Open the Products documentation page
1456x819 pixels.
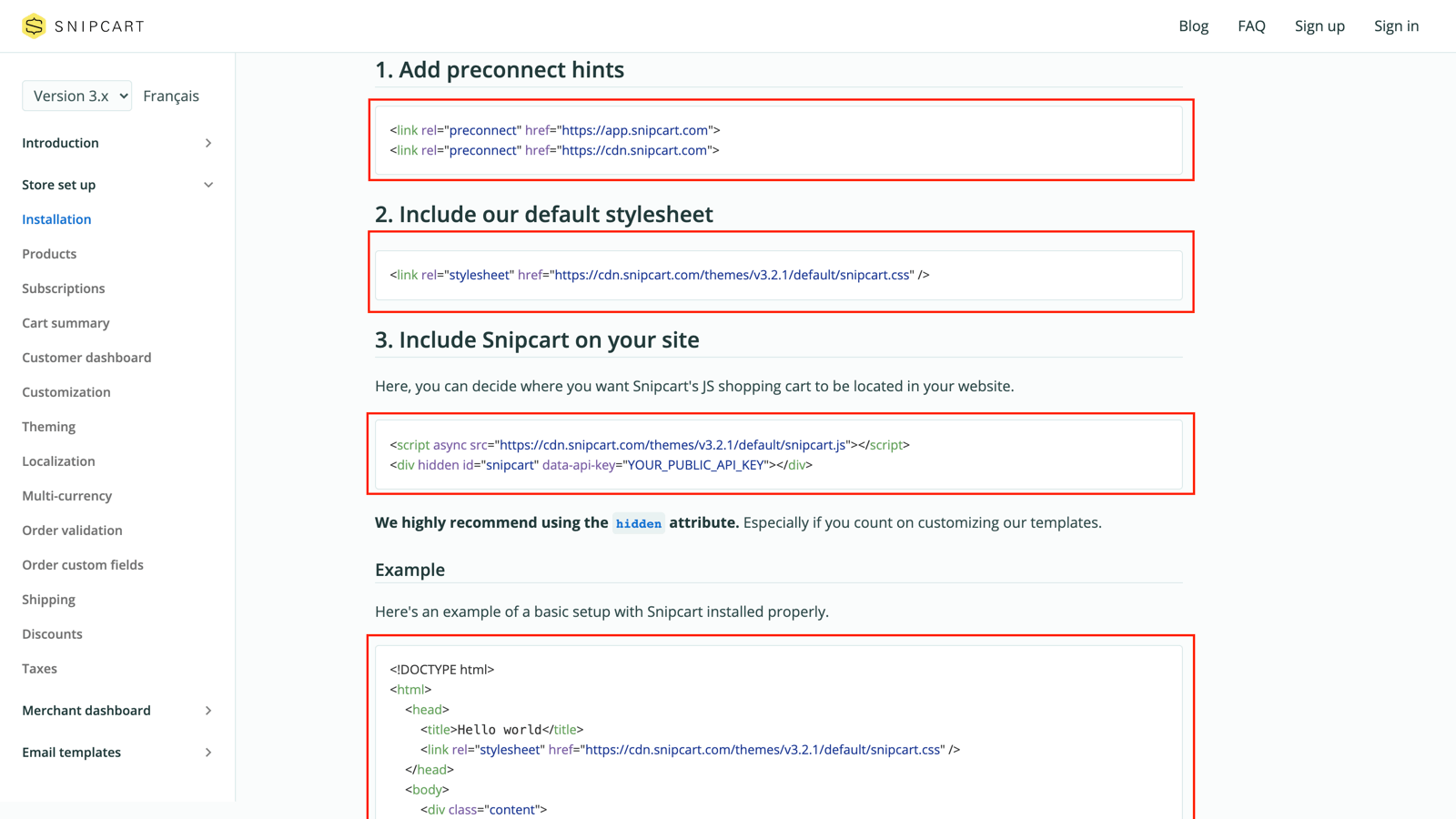49,254
